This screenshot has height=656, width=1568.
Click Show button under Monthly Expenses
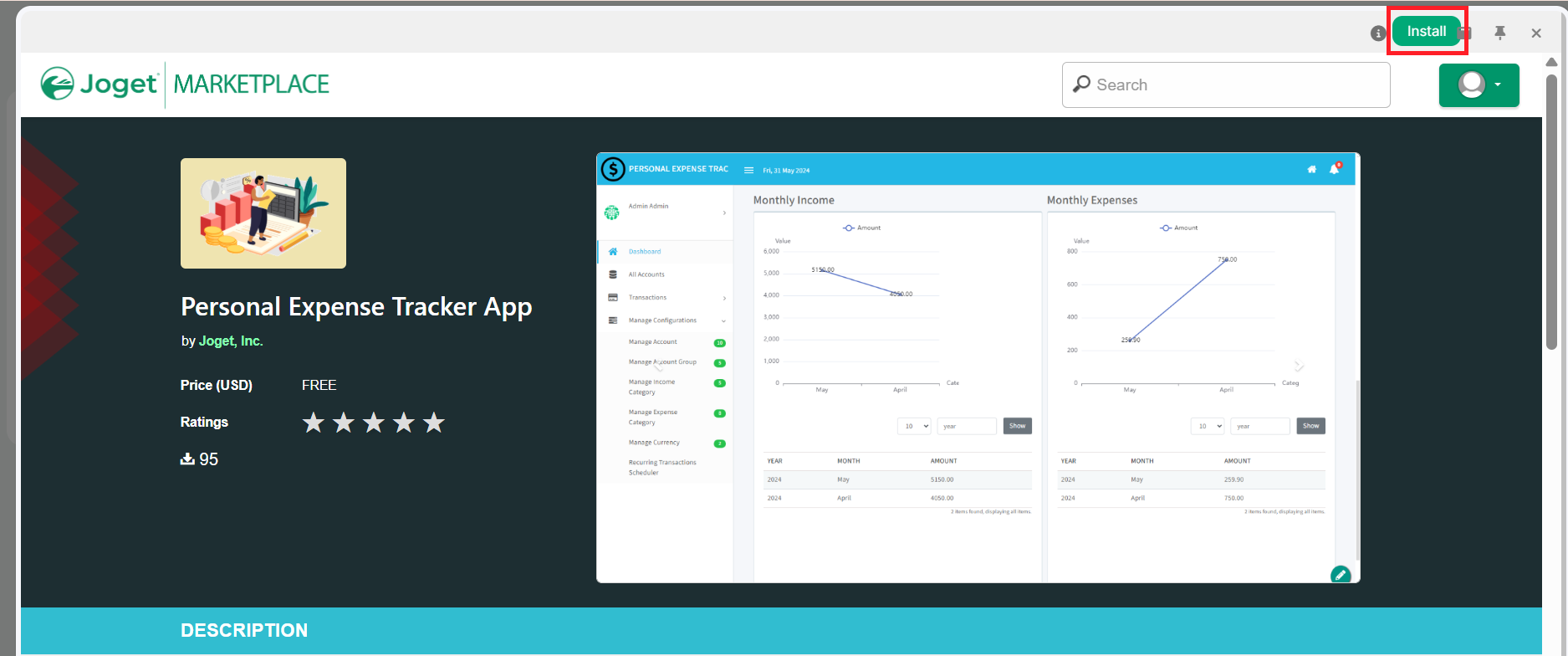click(x=1310, y=426)
